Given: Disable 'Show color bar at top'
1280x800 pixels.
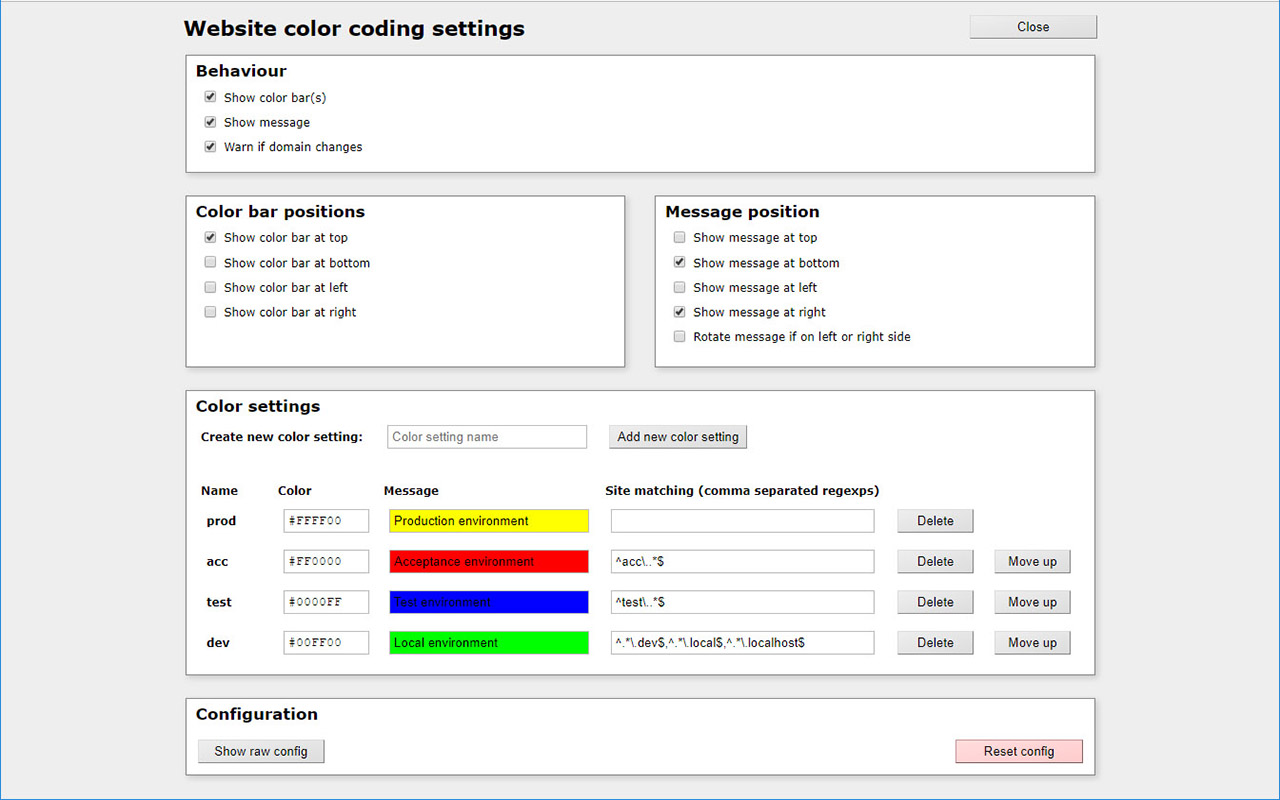Looking at the screenshot, I should point(210,237).
